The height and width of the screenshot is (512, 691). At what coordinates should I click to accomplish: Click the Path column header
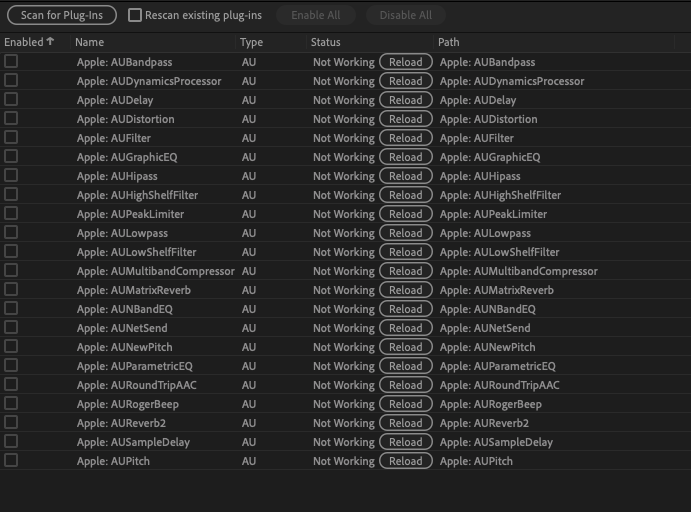pyautogui.click(x=449, y=42)
